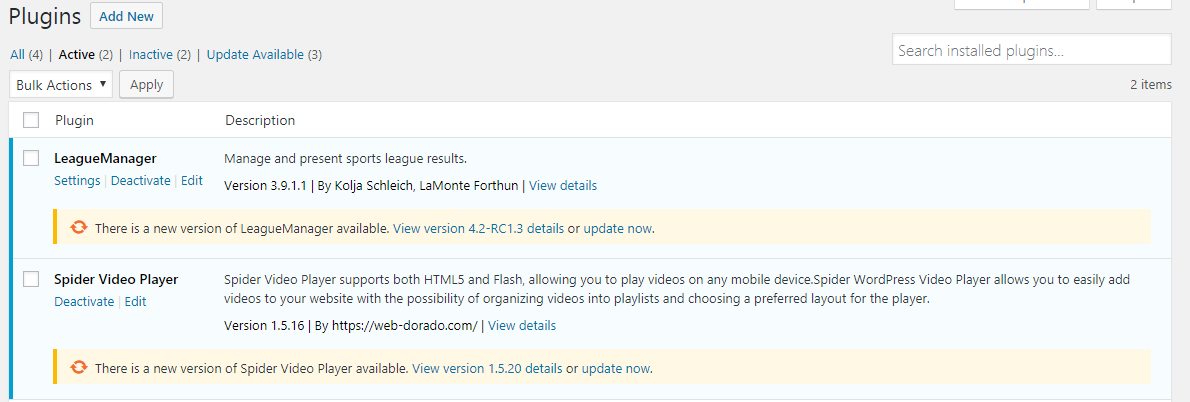Open the Update Available filter

pos(255,55)
